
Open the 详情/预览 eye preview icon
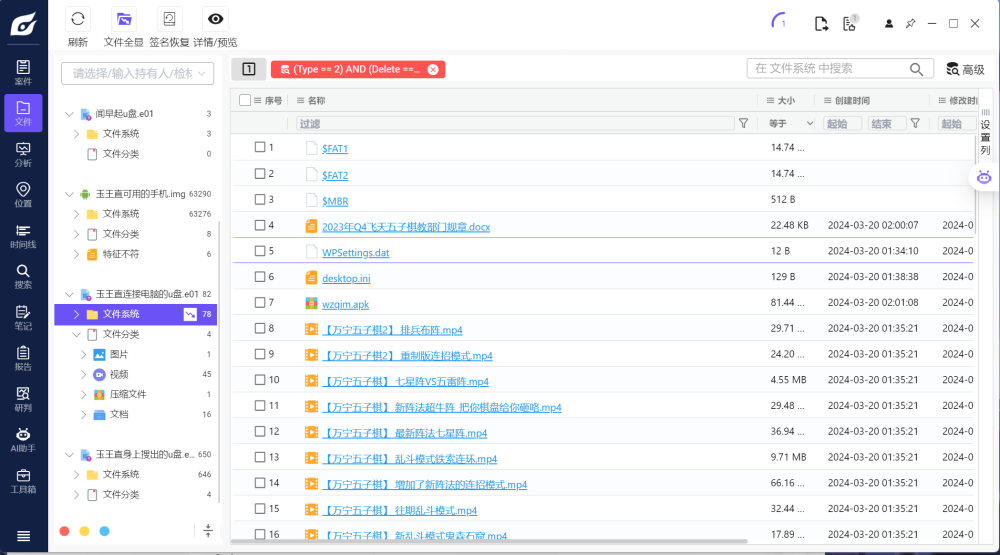click(x=215, y=20)
